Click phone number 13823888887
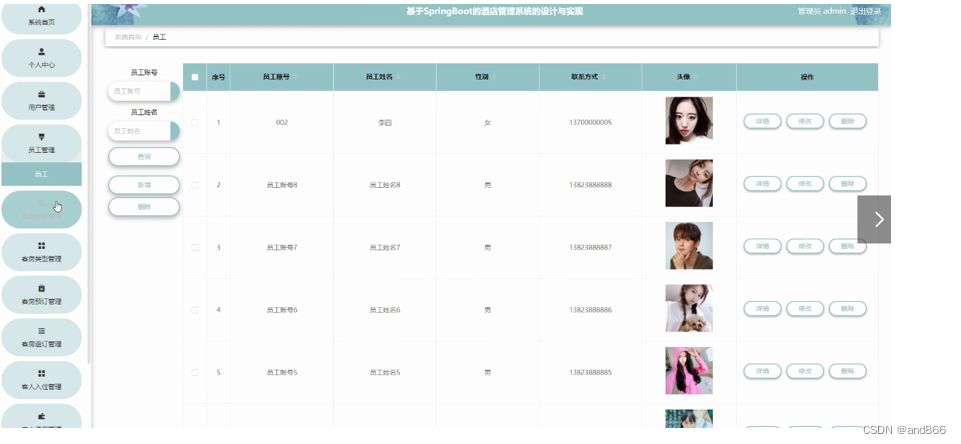 [x=590, y=248]
